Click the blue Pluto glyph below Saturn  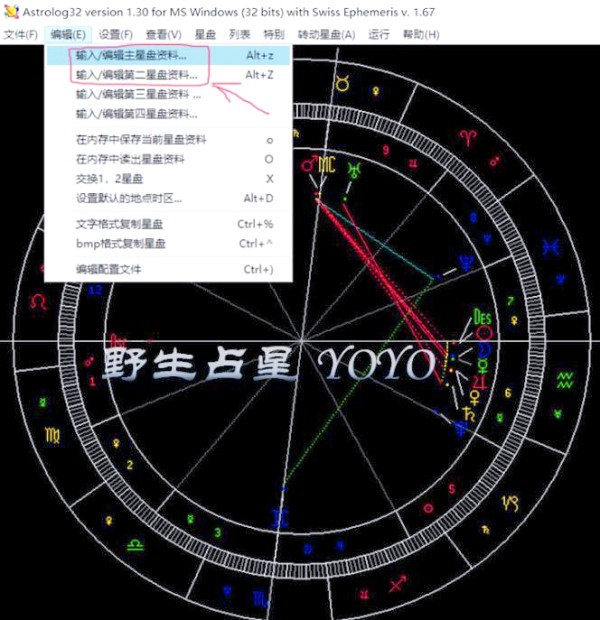pos(461,429)
